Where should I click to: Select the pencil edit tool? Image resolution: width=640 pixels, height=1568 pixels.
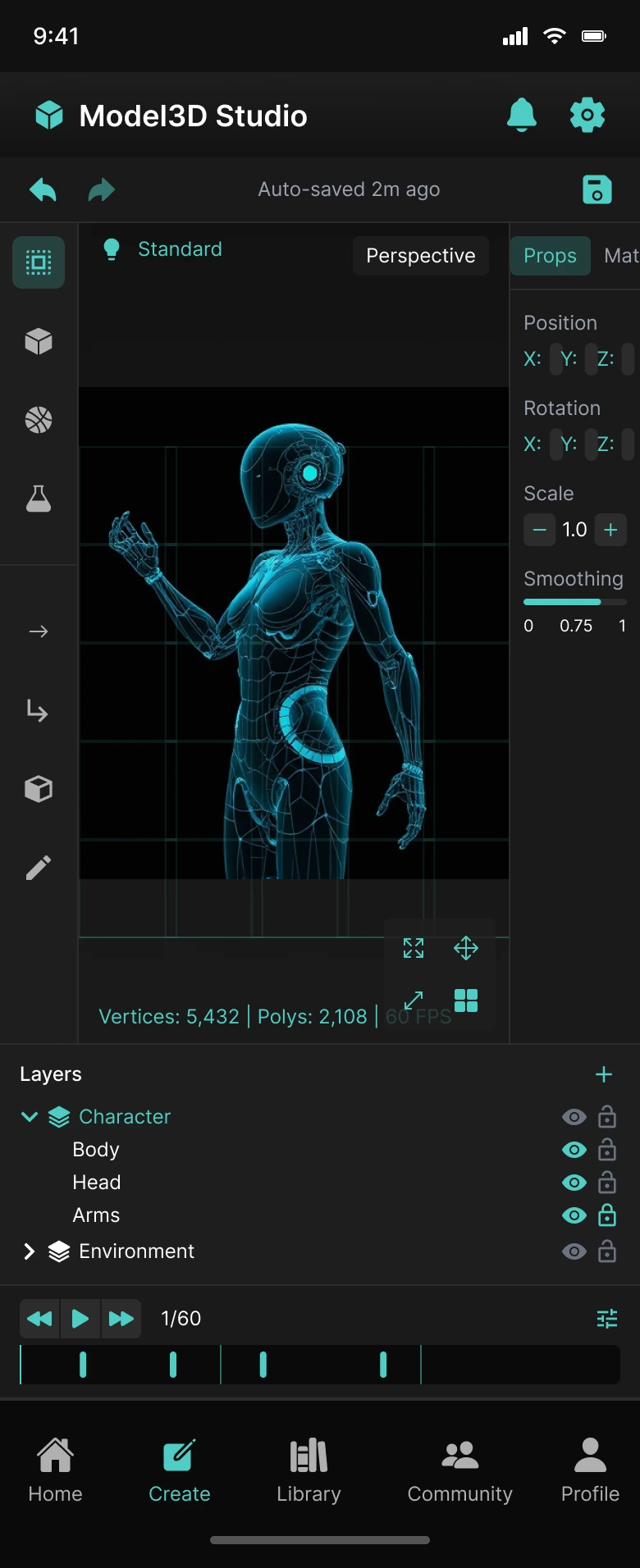(x=39, y=868)
